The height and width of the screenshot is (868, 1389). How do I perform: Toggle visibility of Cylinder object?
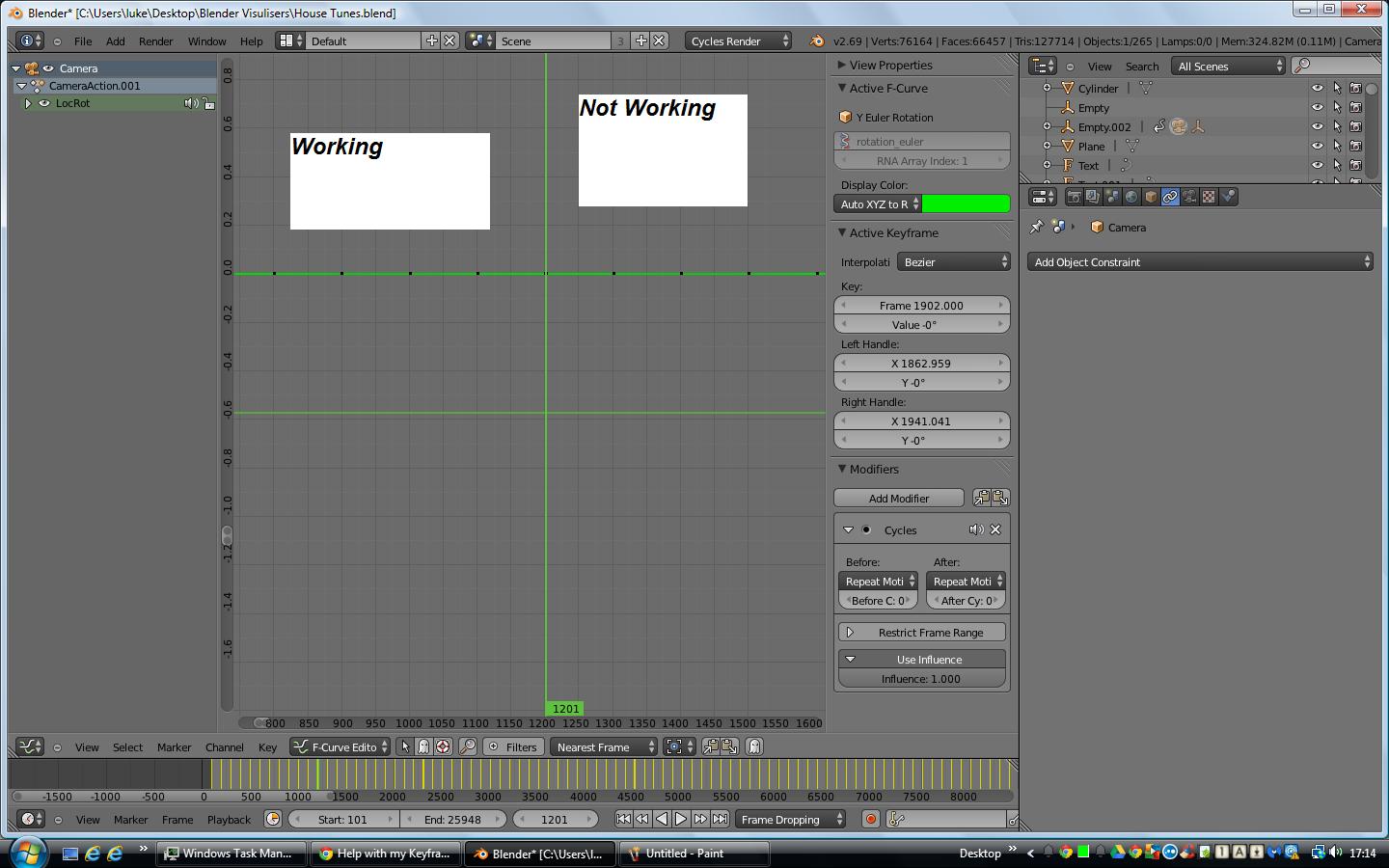click(x=1318, y=88)
